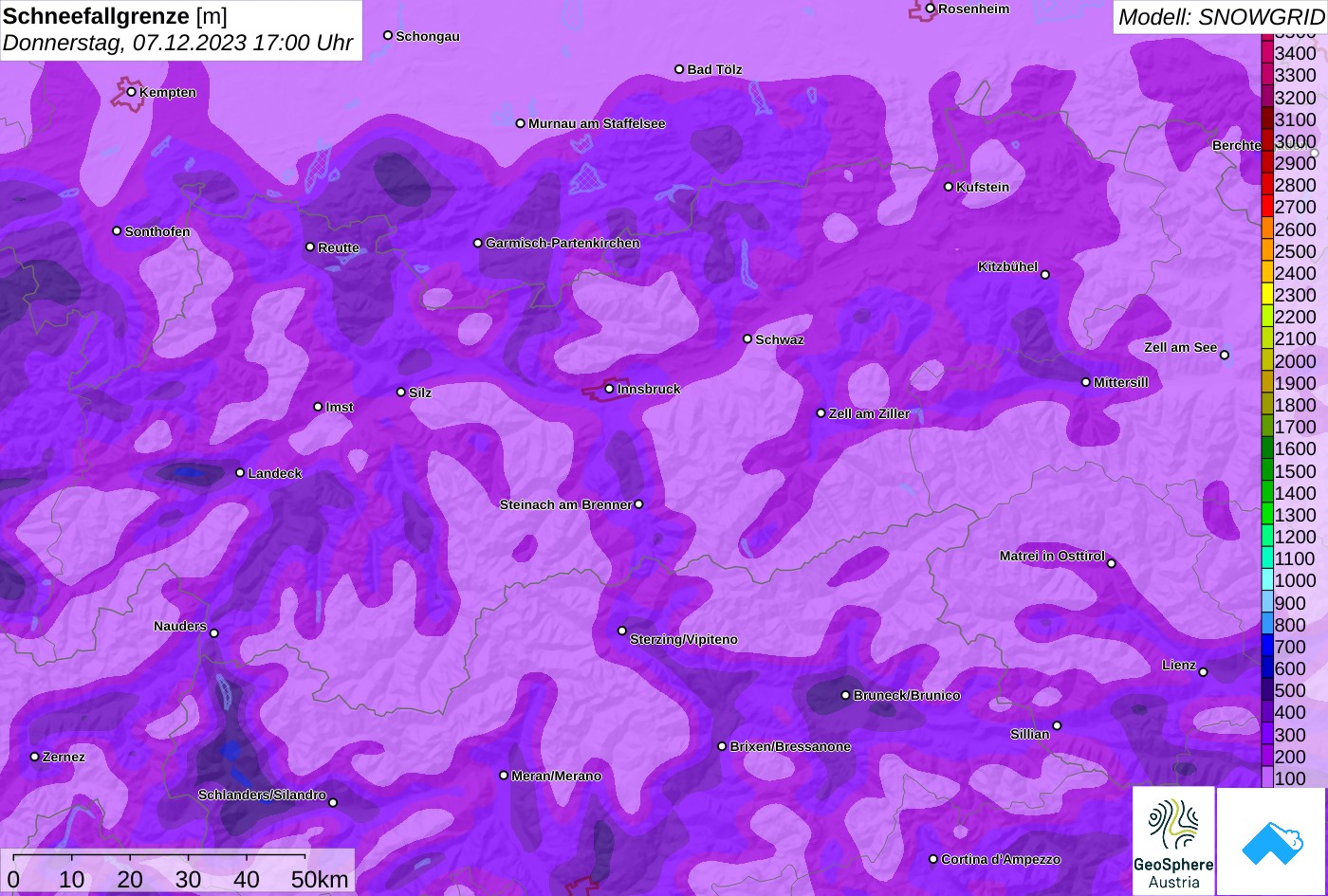Click the Landeck location dot
1328x896 pixels.
pyautogui.click(x=240, y=473)
